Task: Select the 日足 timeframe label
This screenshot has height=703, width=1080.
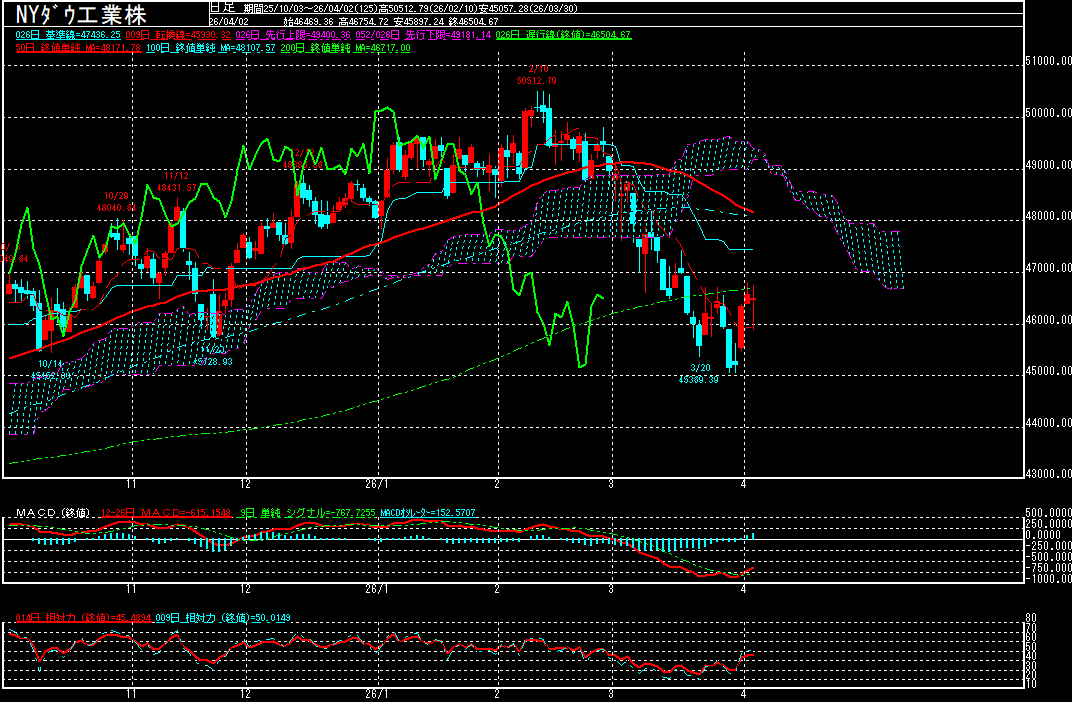Action: [221, 6]
